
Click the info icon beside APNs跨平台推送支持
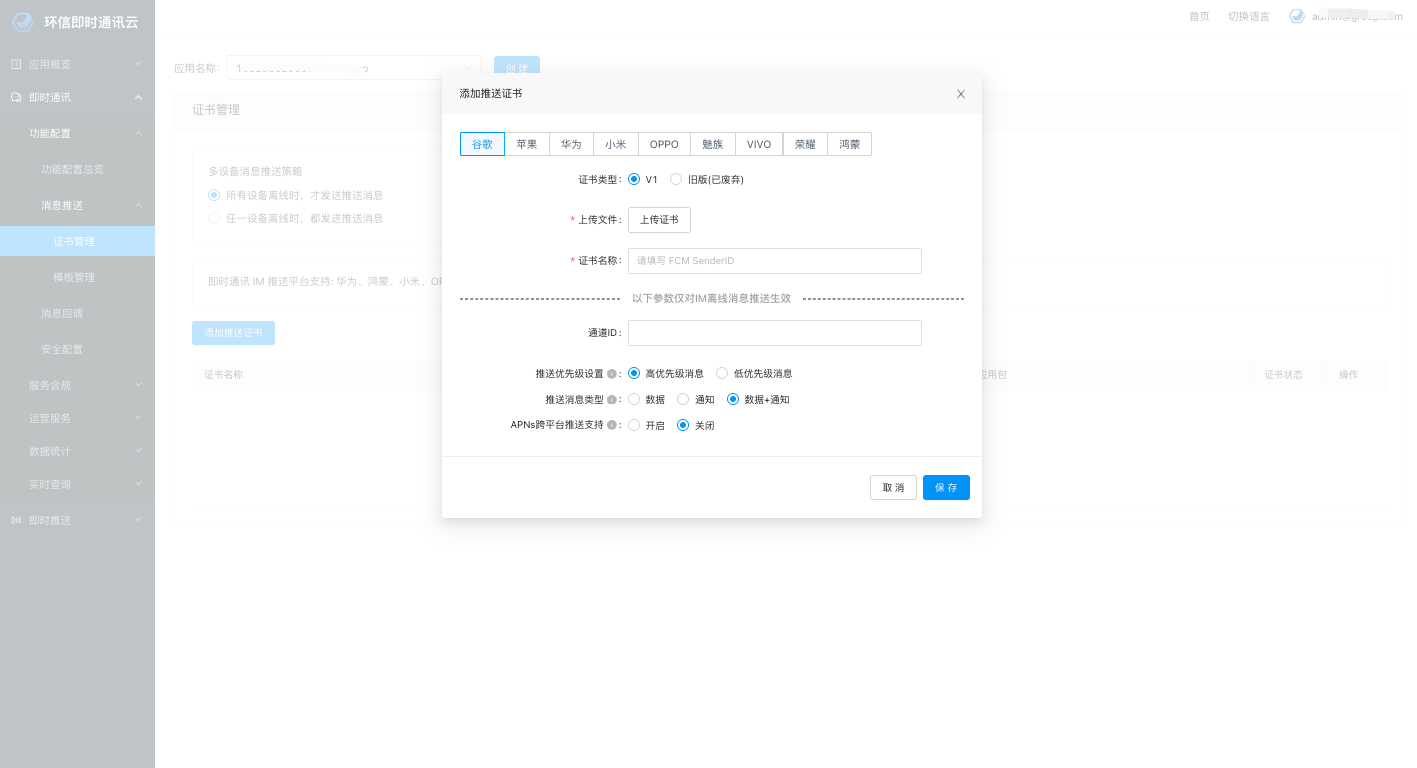612,425
